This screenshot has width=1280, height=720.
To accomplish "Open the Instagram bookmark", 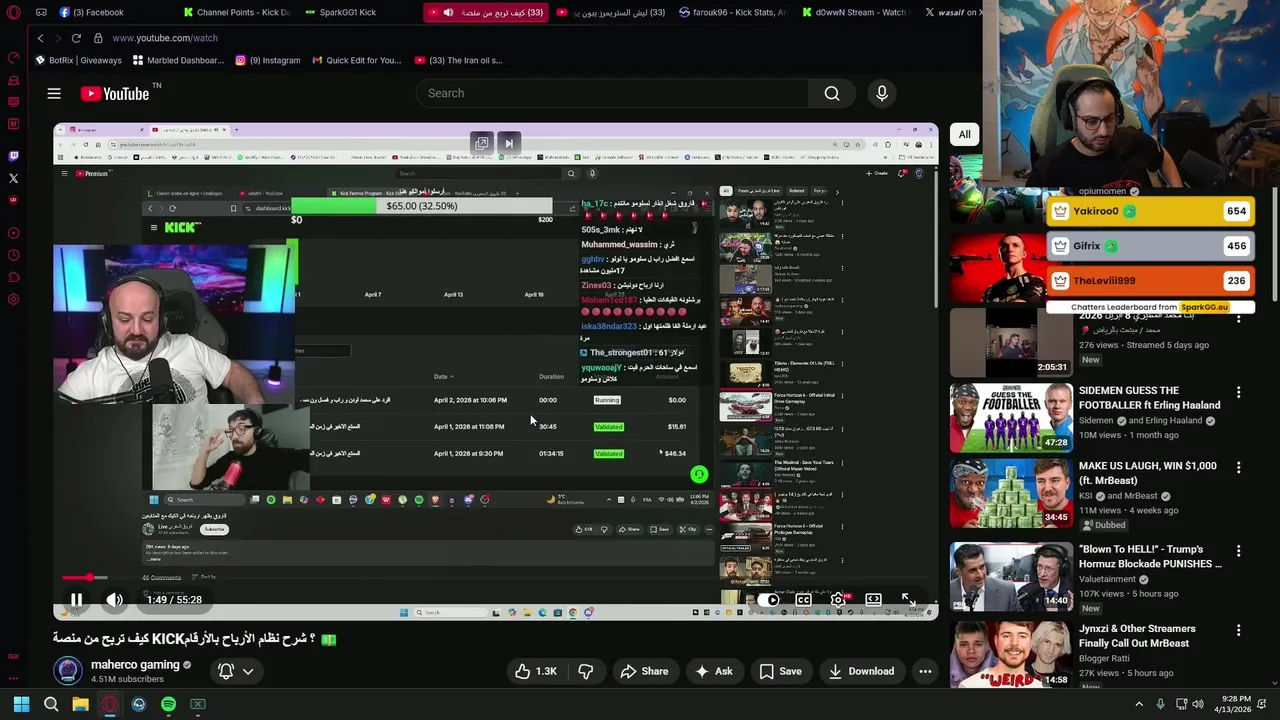I will [267, 60].
